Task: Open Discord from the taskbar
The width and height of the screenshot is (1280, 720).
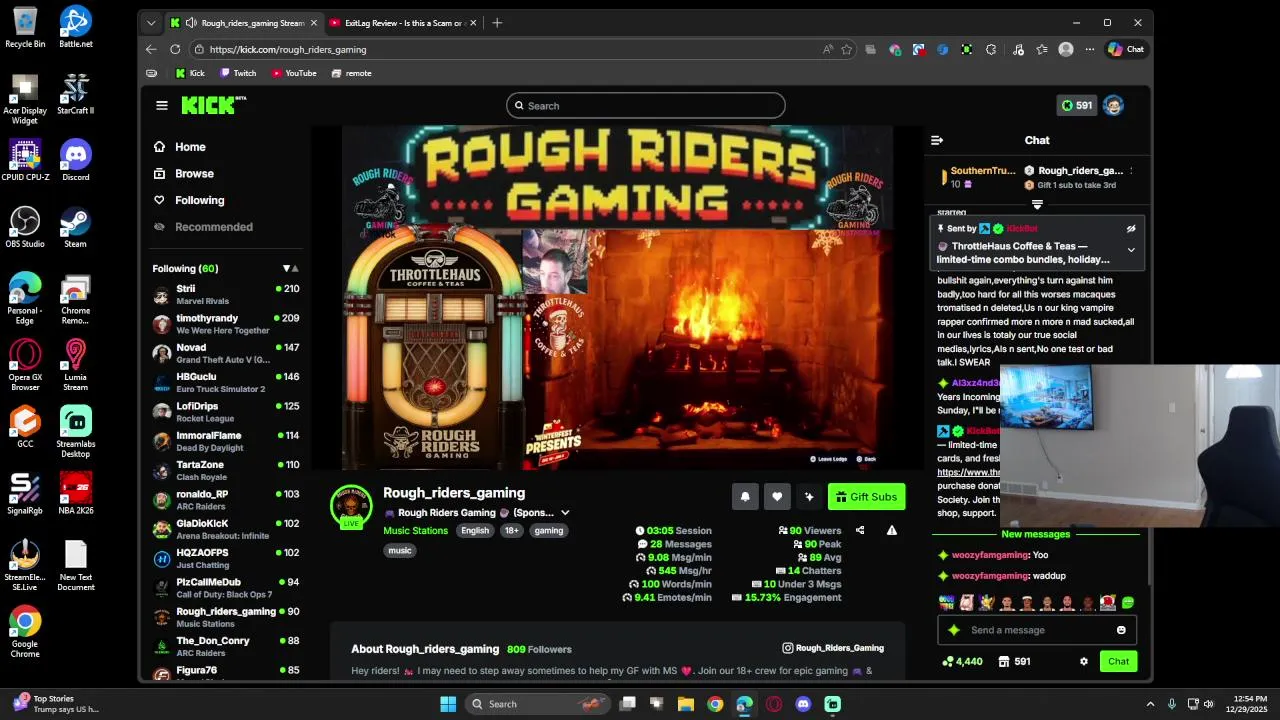Action: 803,704
